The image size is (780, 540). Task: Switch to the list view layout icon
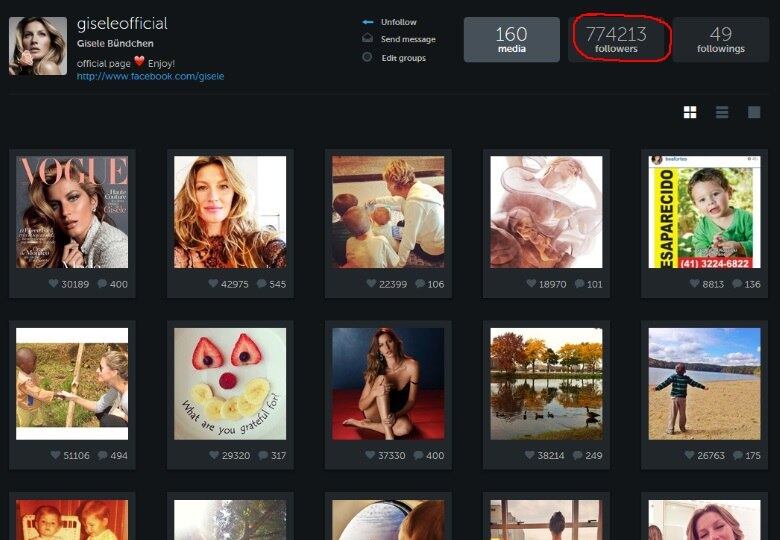(722, 113)
